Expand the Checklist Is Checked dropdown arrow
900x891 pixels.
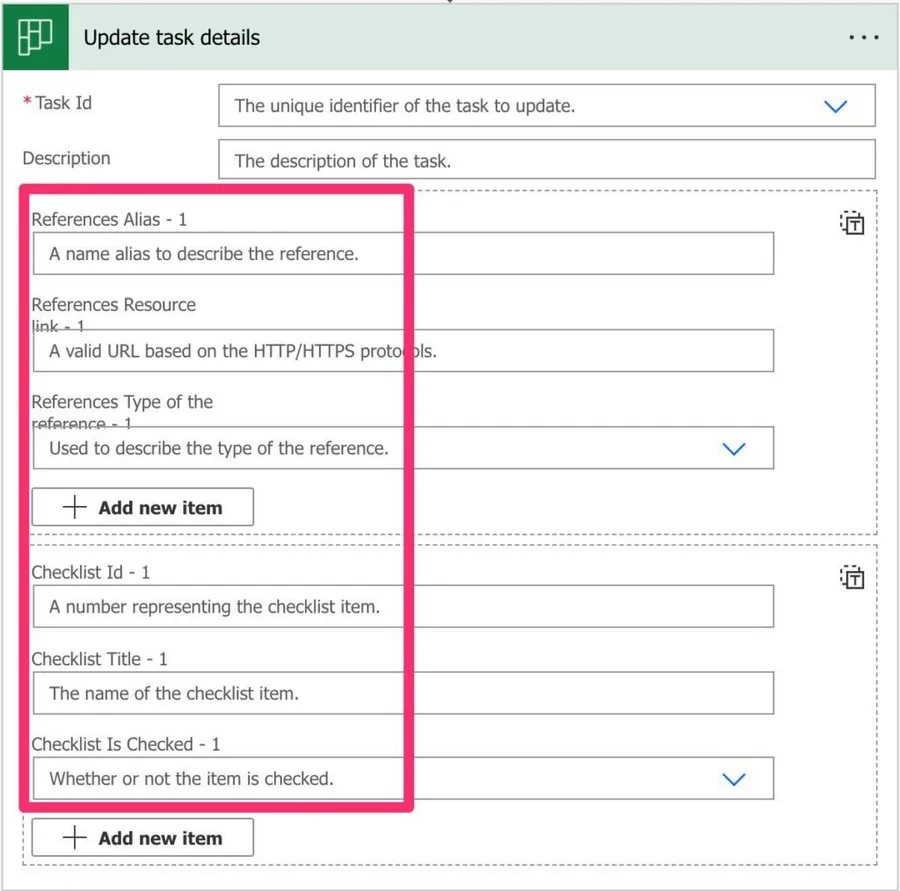734,779
